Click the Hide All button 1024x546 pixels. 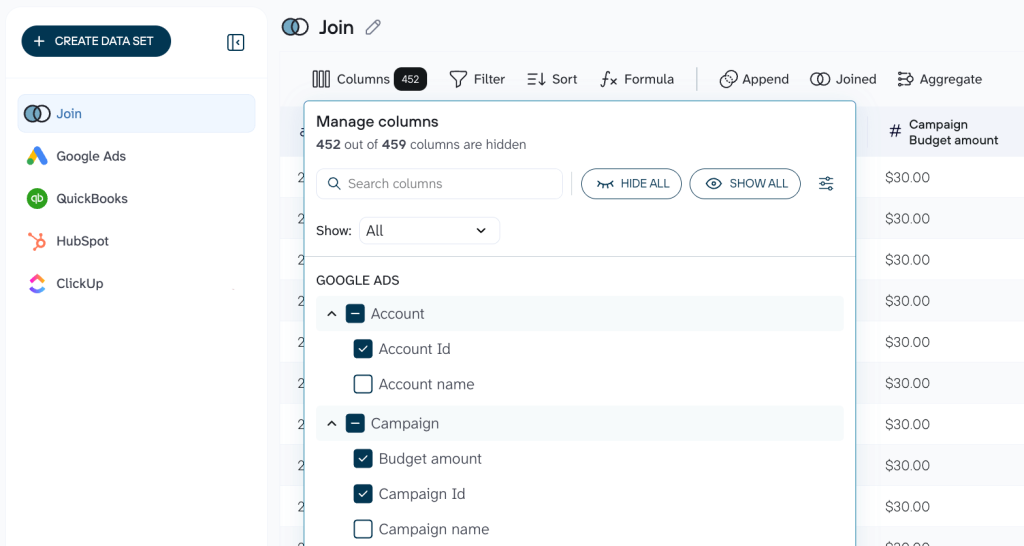tap(632, 184)
